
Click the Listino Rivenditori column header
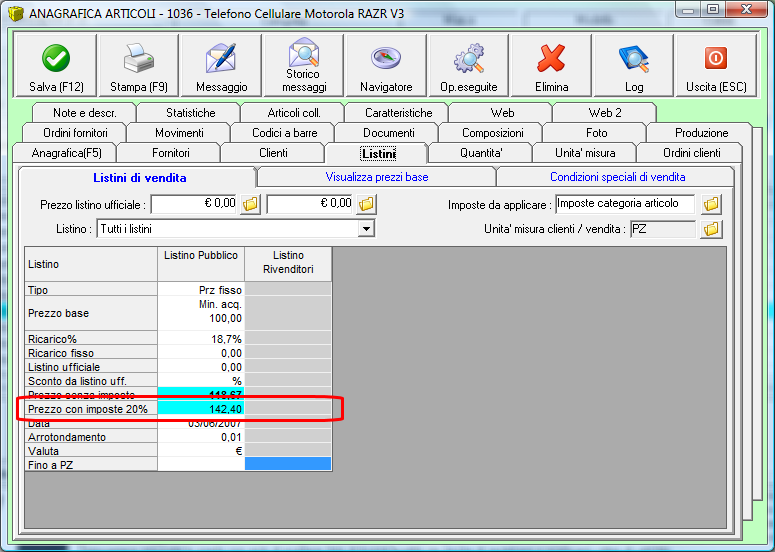pos(288,264)
